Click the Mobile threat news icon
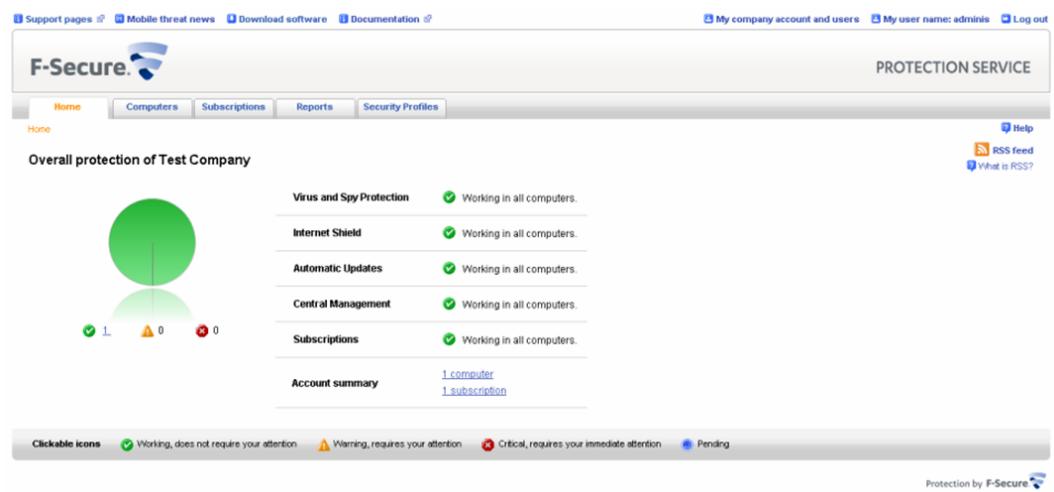Screen dimensions: 1054x492 (x=120, y=19)
